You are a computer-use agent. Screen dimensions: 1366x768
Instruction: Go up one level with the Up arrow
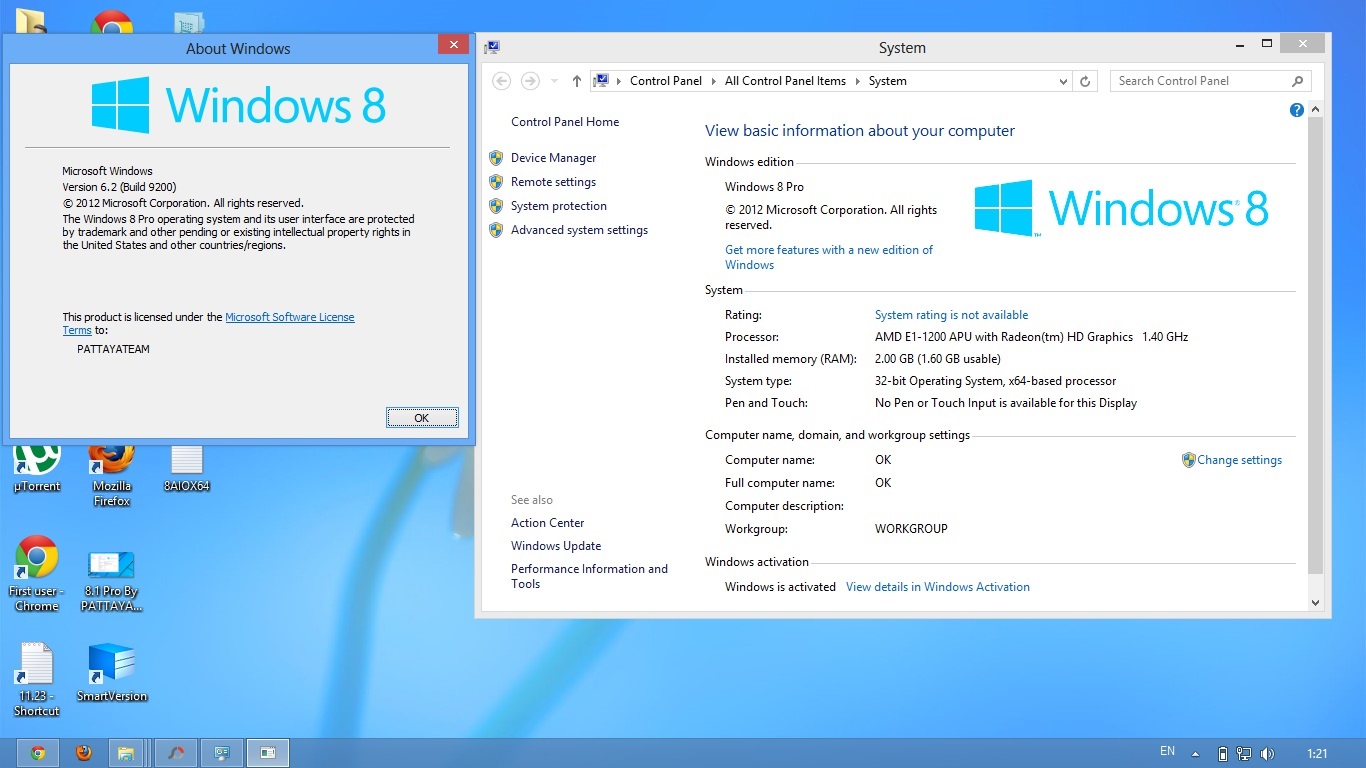[577, 81]
